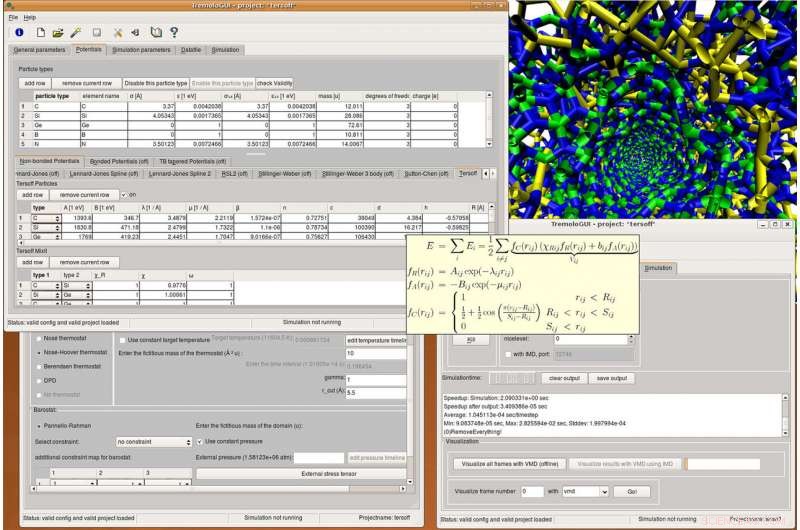Open the Help menu

coord(30,17)
